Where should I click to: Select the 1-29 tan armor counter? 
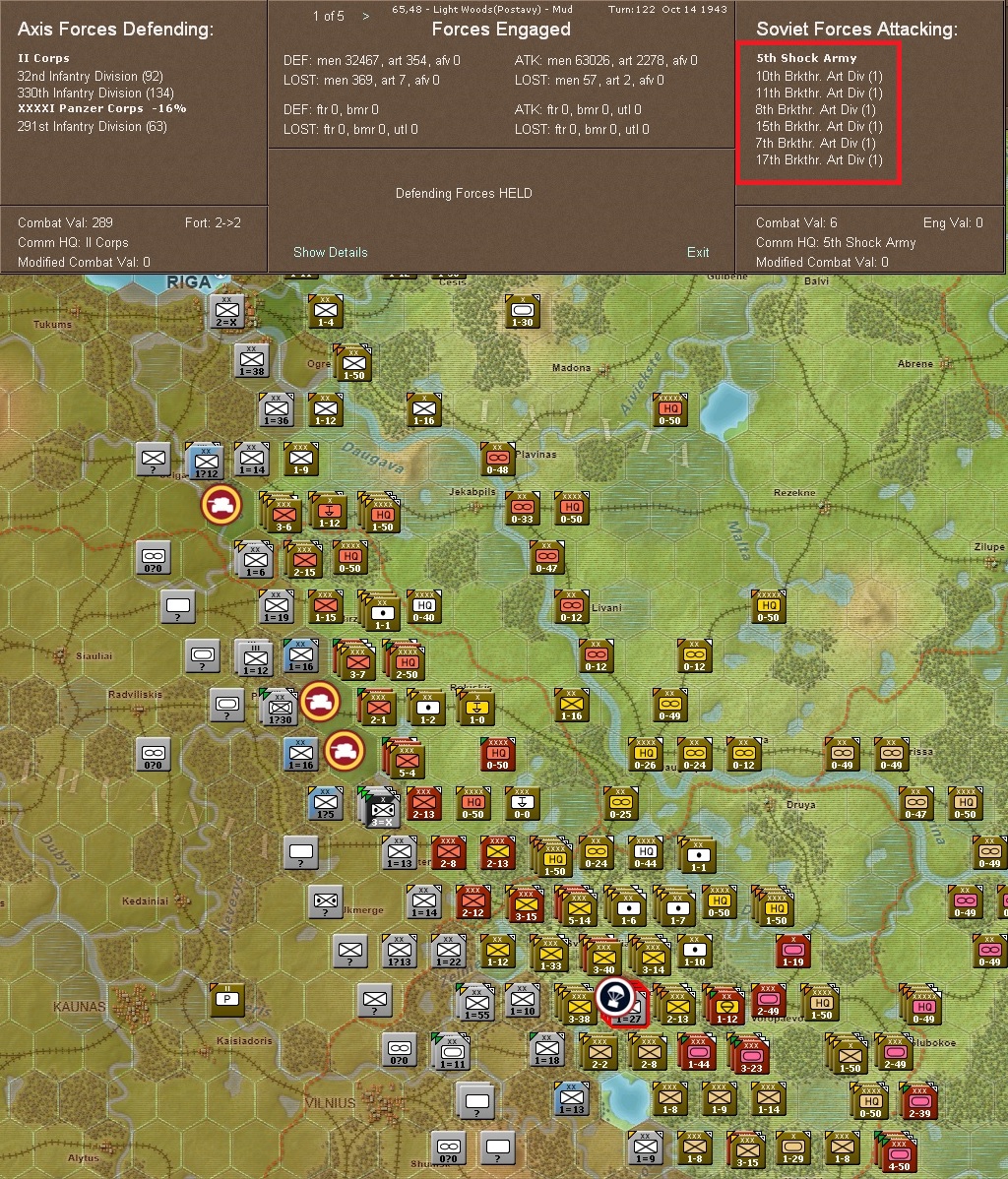pos(792,1148)
